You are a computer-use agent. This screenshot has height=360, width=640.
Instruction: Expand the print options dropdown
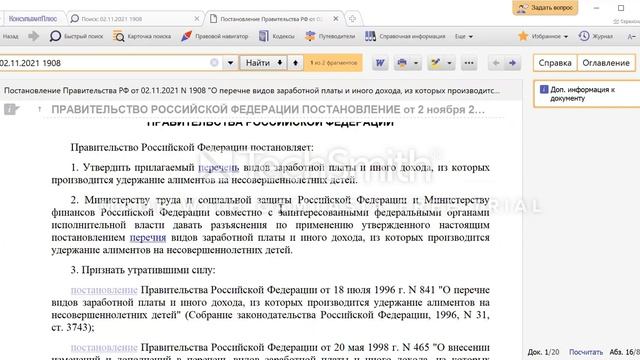tap(416, 63)
